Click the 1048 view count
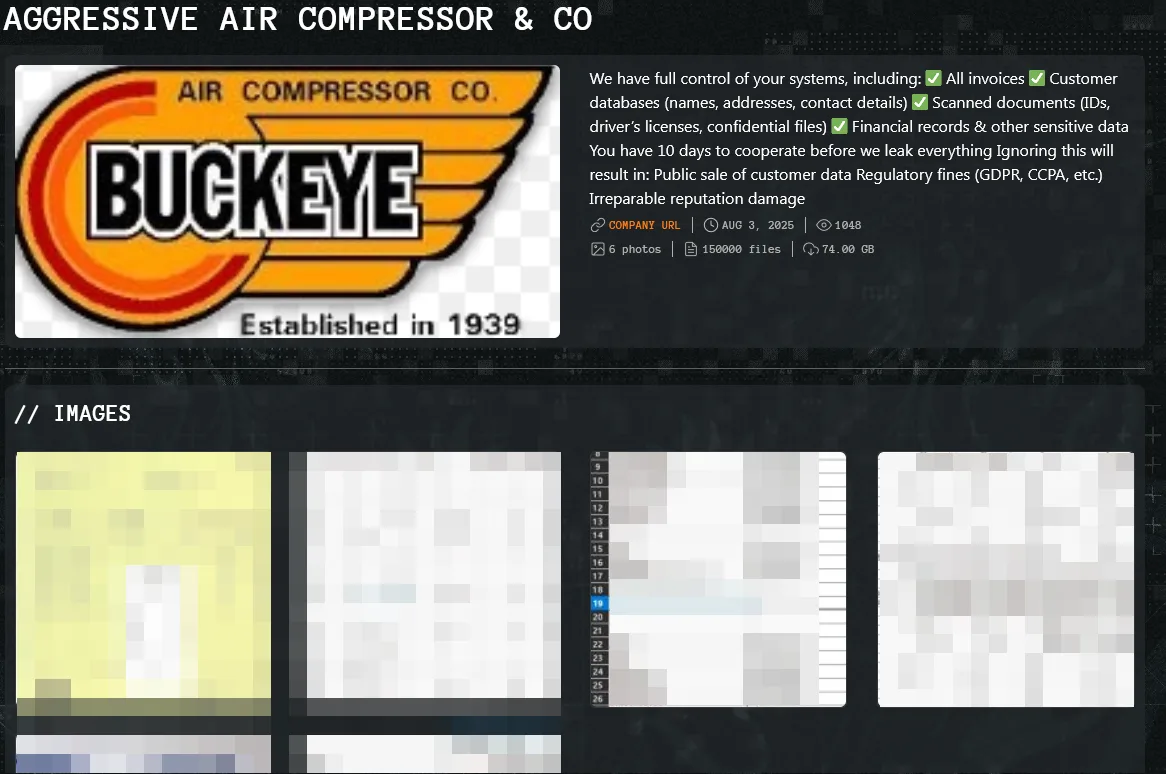 (848, 225)
